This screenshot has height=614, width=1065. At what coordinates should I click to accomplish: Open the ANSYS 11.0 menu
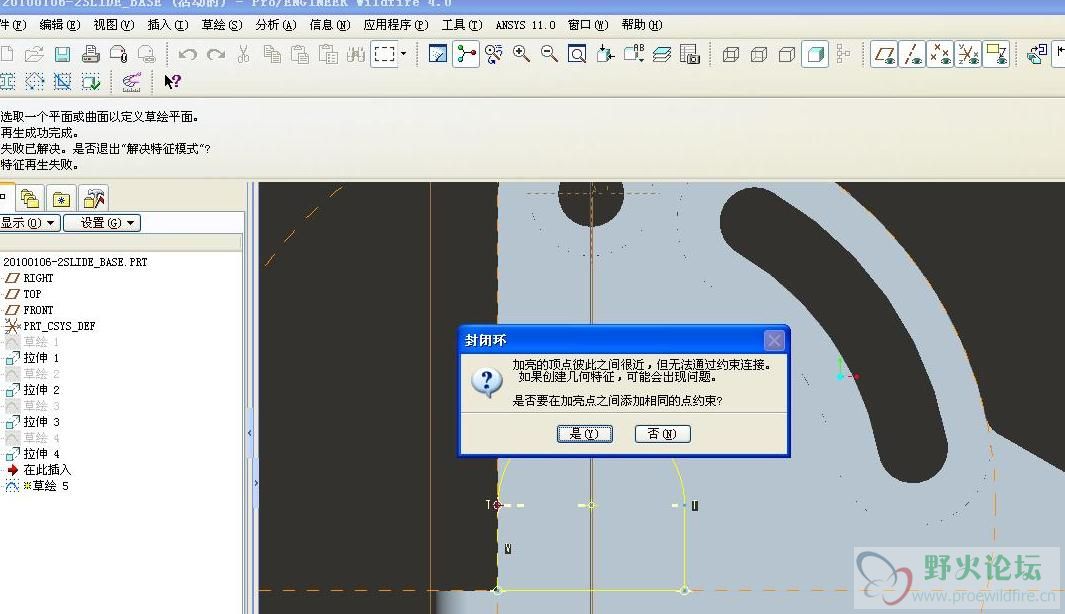pos(525,25)
